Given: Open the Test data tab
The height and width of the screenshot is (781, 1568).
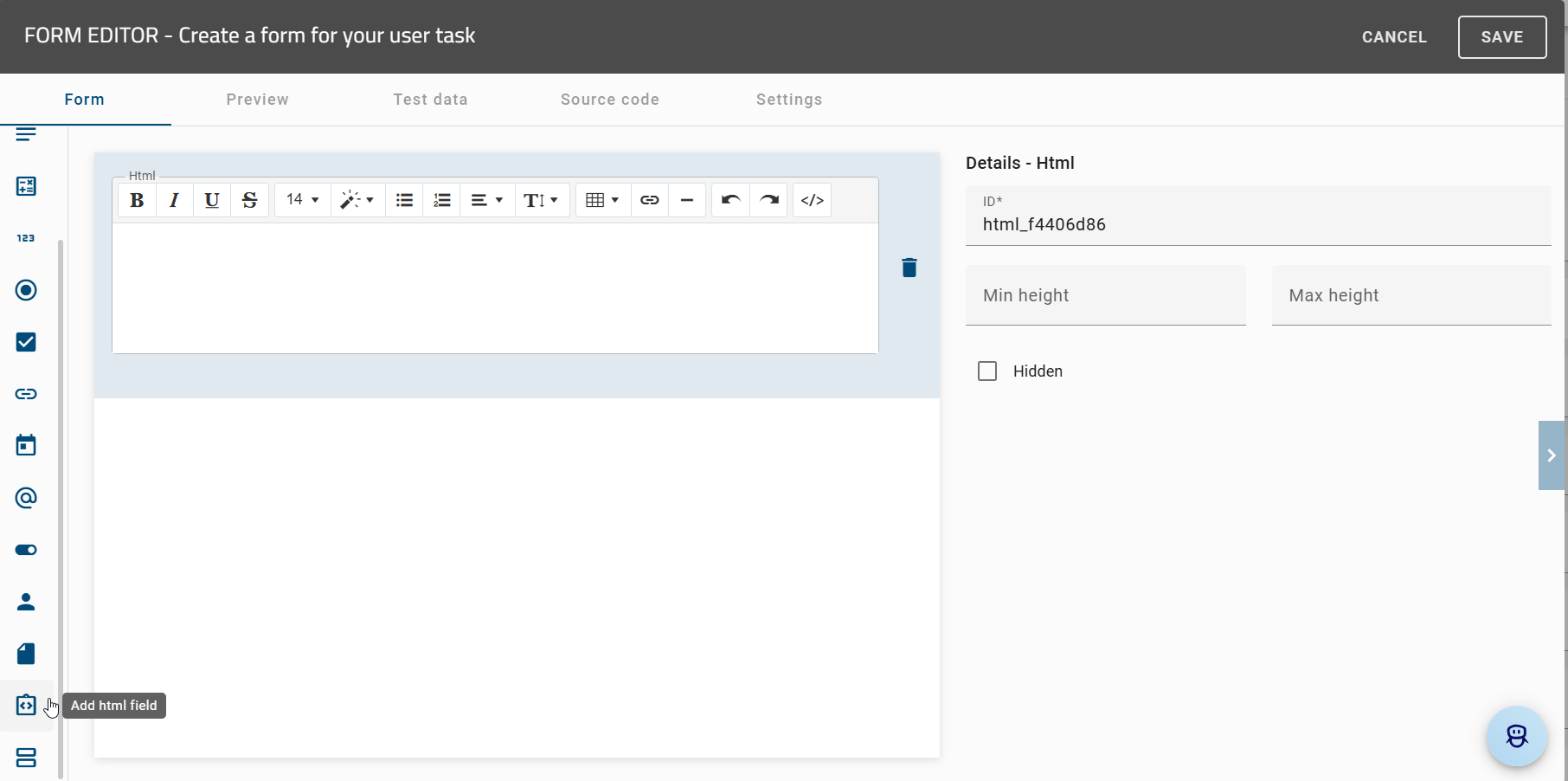Looking at the screenshot, I should (431, 100).
